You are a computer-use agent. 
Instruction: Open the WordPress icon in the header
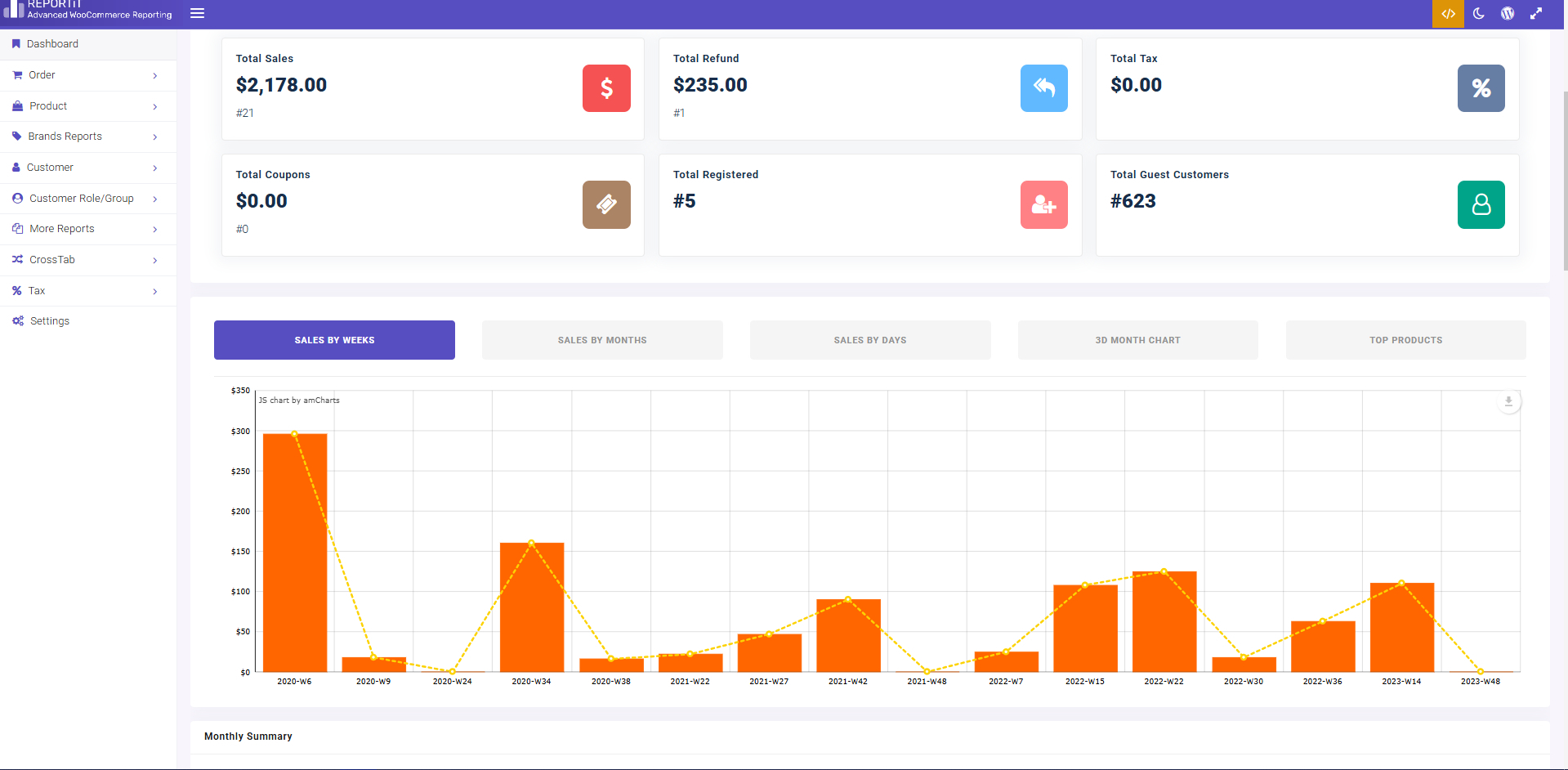coord(1507,13)
